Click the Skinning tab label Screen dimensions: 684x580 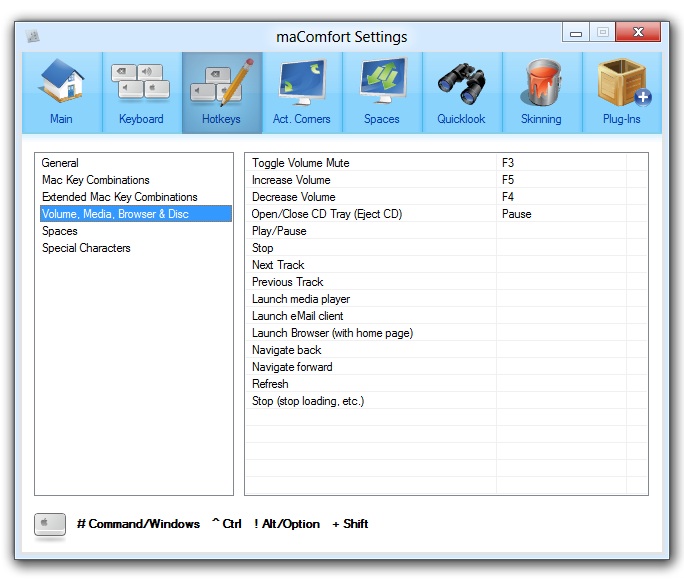[541, 119]
